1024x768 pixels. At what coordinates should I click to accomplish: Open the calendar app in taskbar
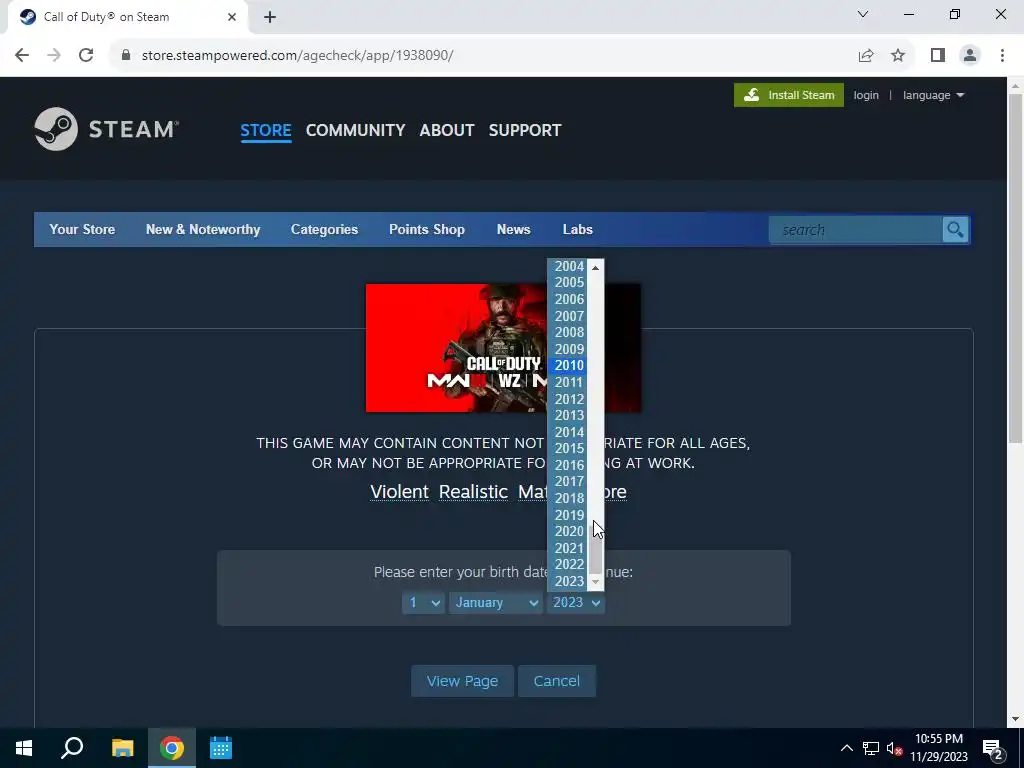pyautogui.click(x=221, y=748)
